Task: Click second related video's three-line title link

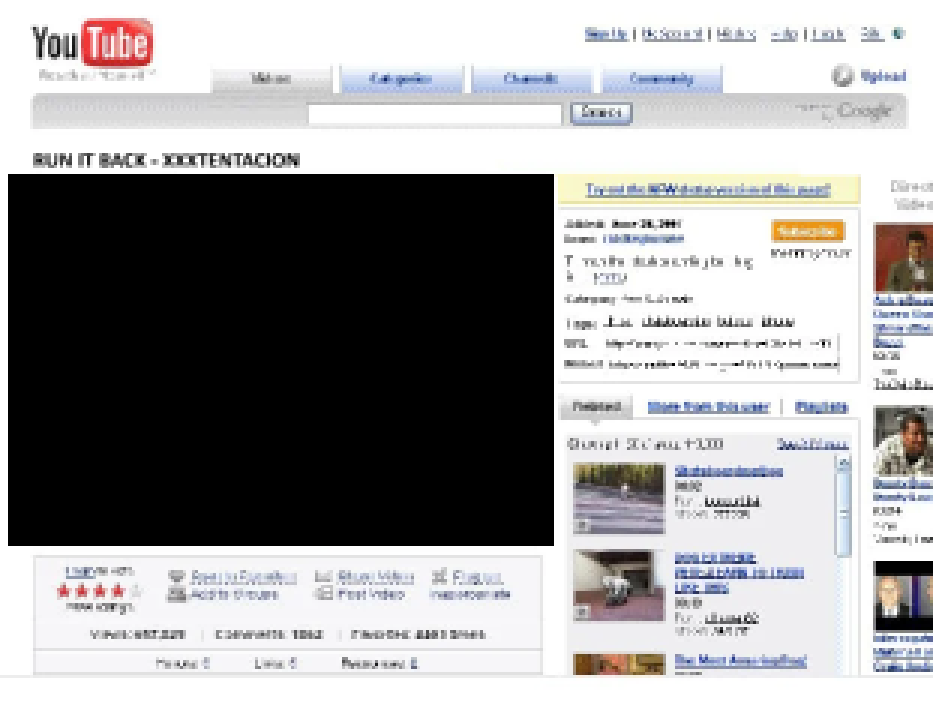Action: point(739,572)
